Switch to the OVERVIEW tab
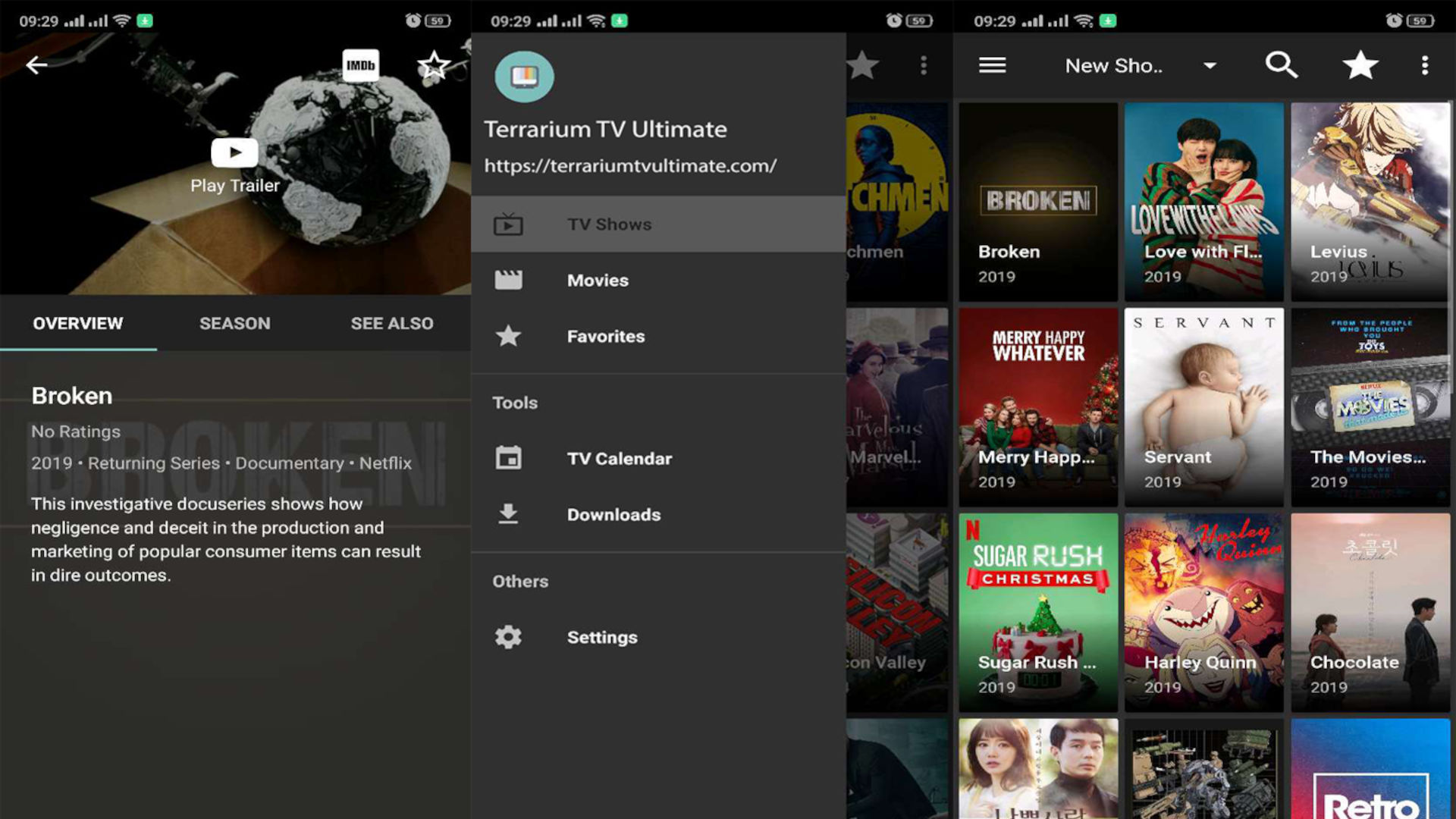 click(77, 323)
